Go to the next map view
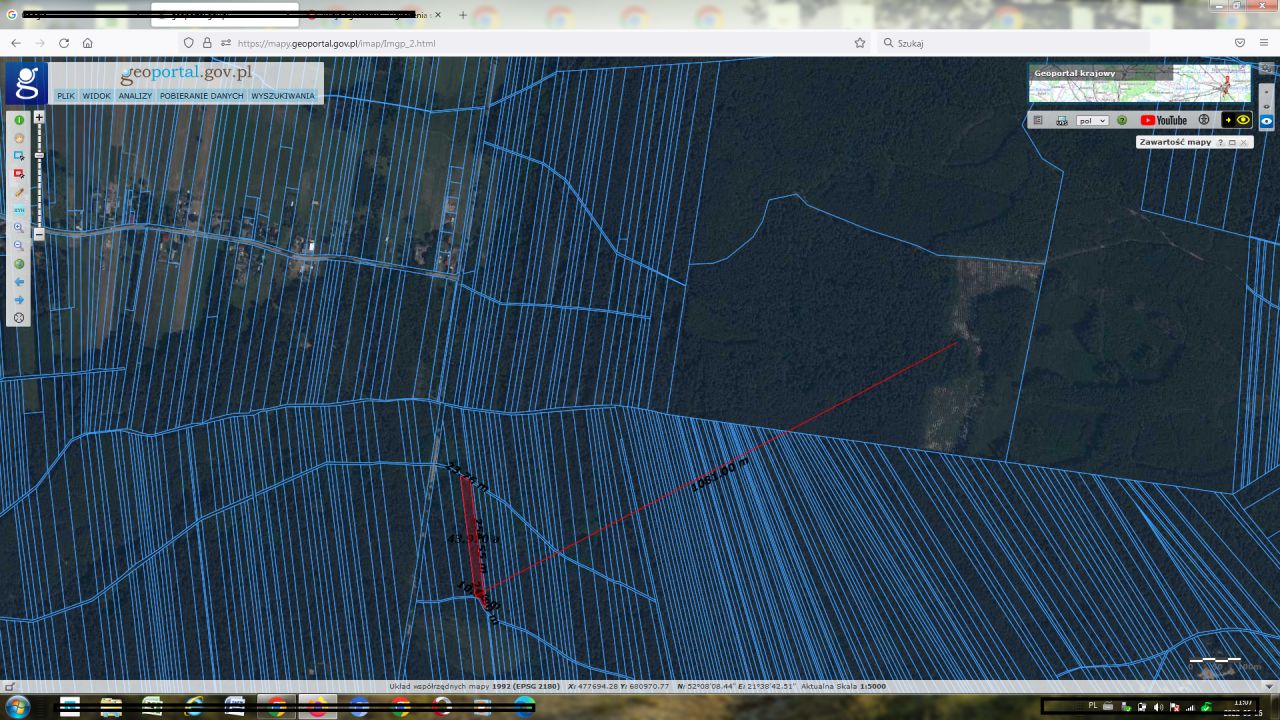 tap(19, 300)
